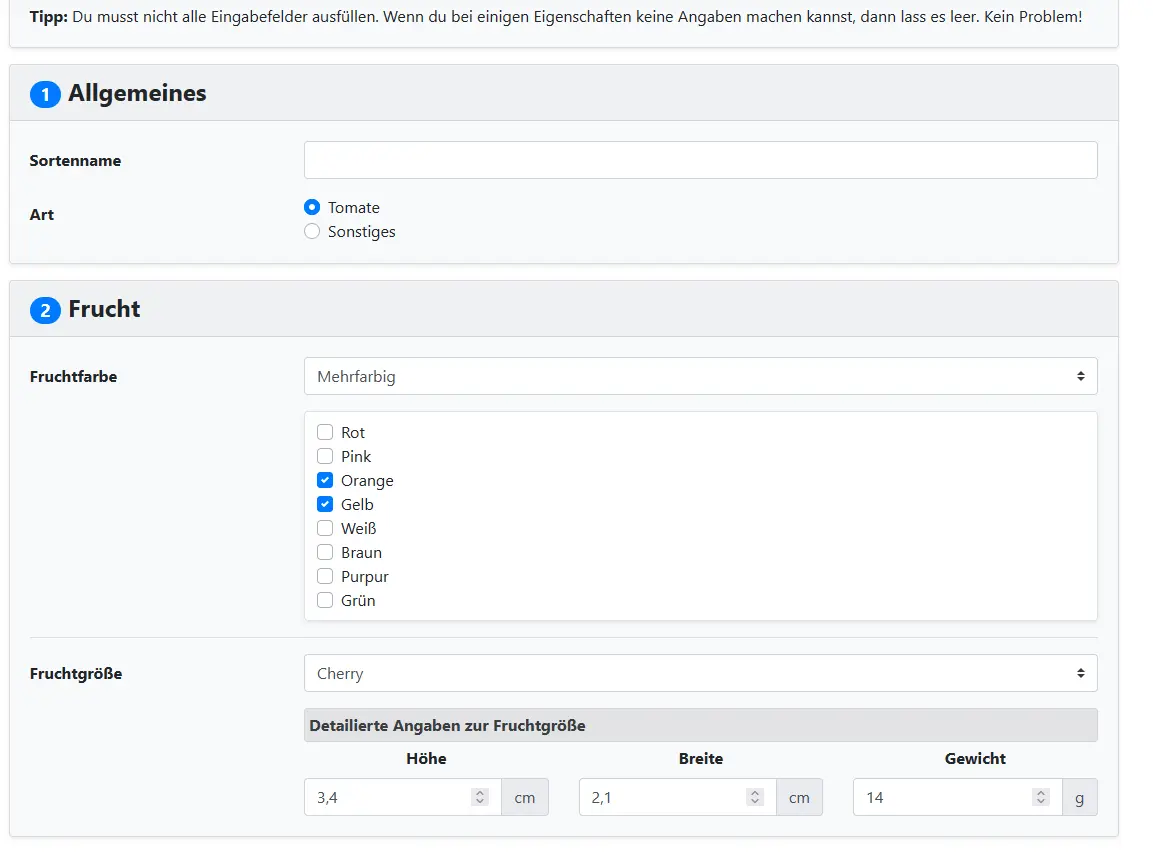Click the Sortenname text input field
This screenshot has width=1153, height=860.
pyautogui.click(x=700, y=160)
